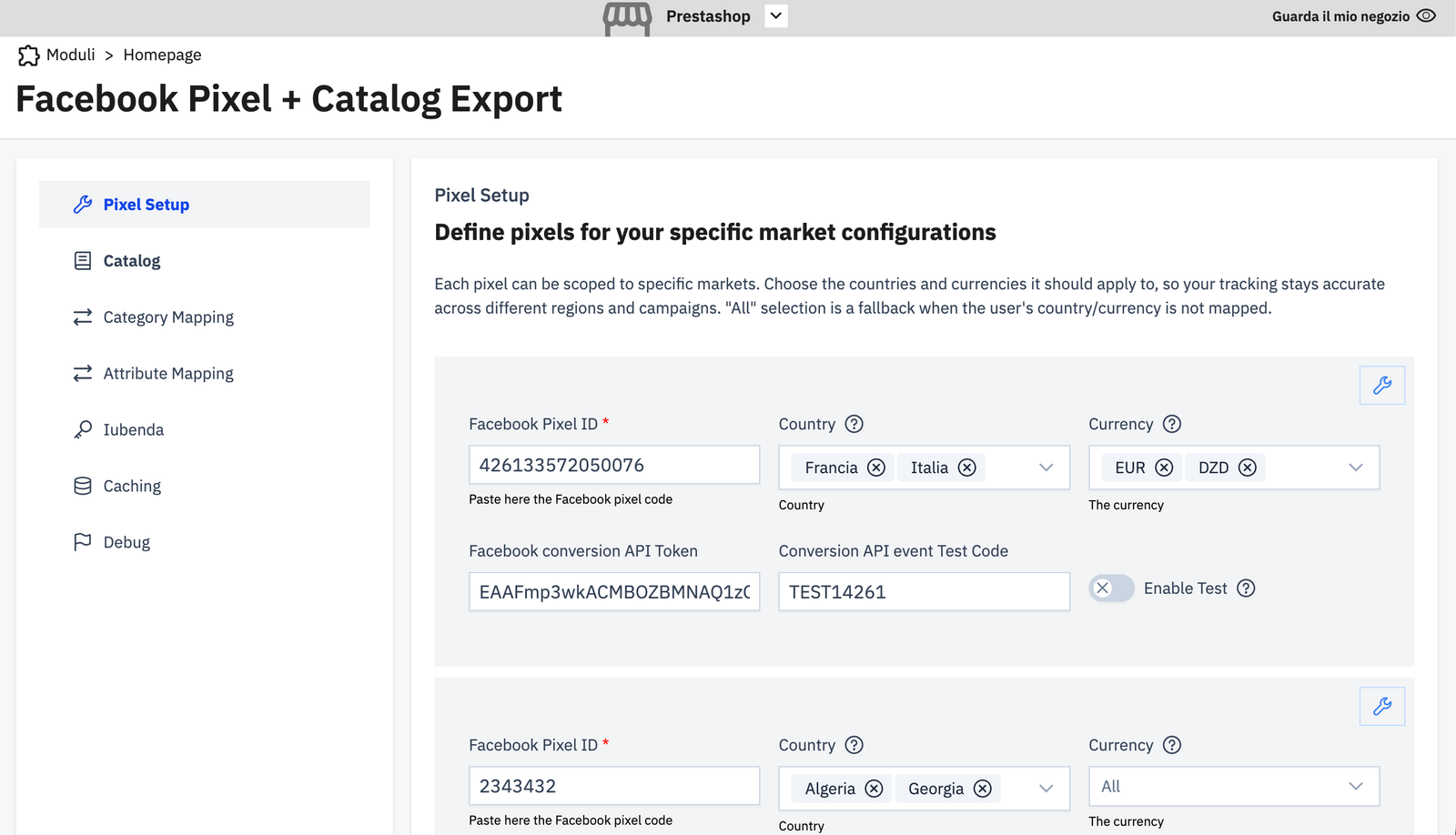Toggle the Enable Test switch
1456x835 pixels.
pos(1111,589)
